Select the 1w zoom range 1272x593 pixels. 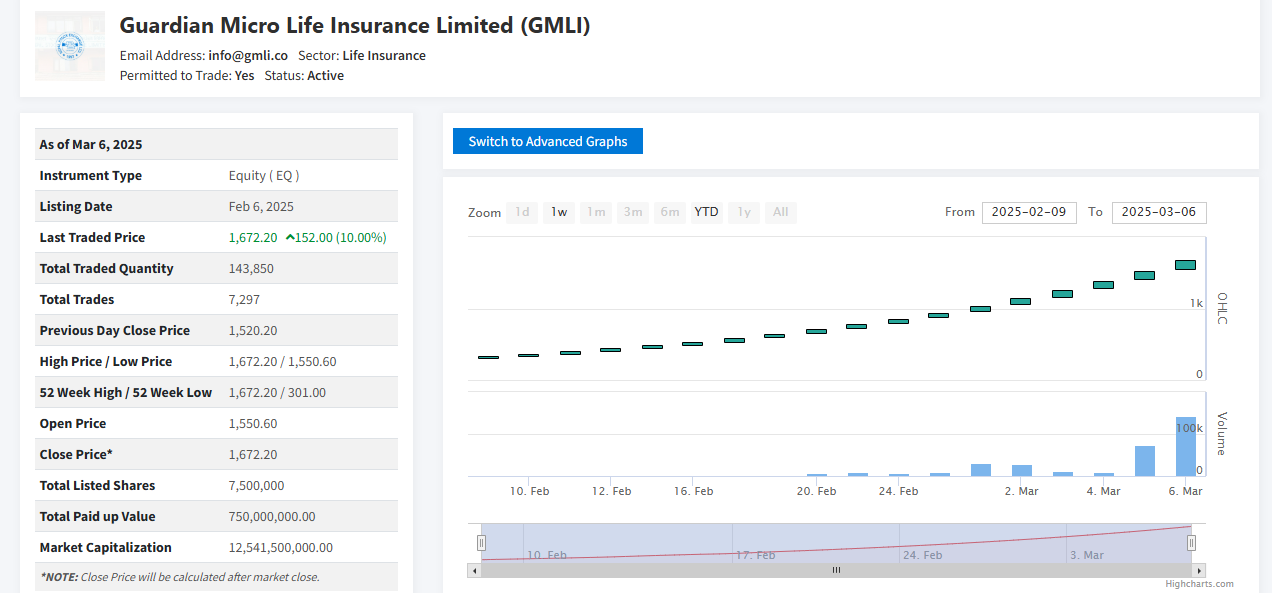(x=559, y=212)
